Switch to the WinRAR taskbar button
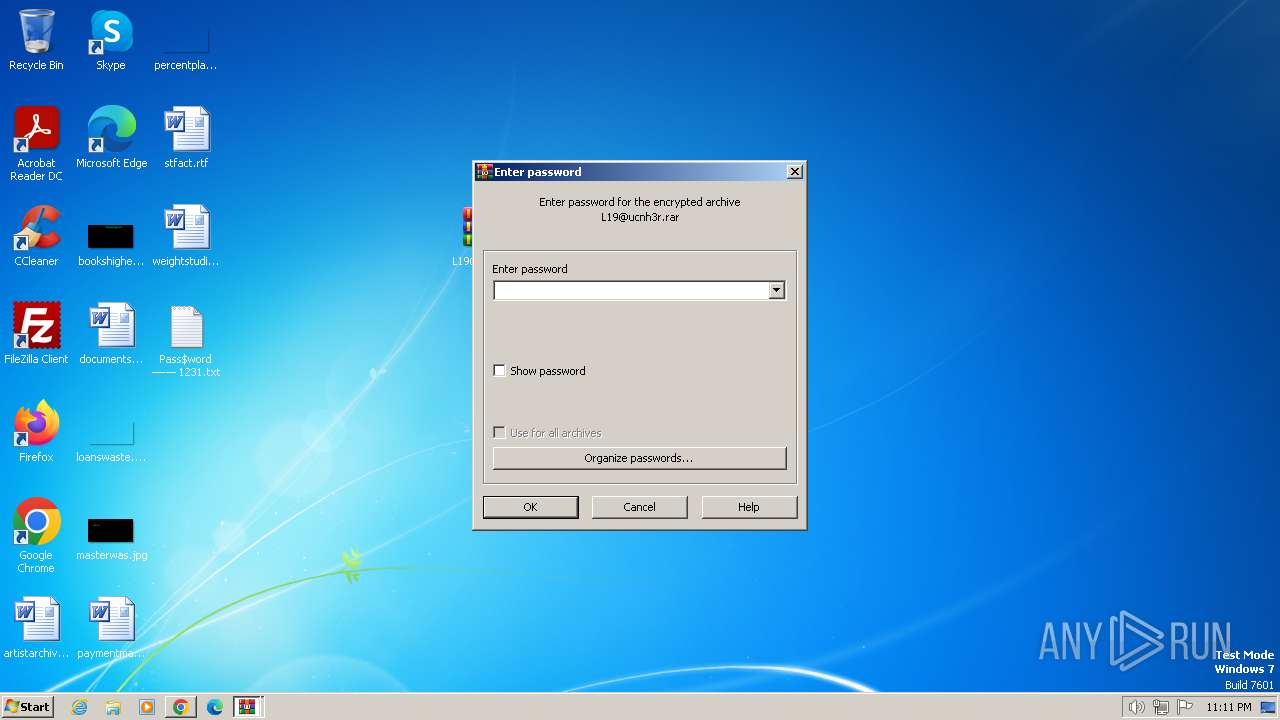 247,707
